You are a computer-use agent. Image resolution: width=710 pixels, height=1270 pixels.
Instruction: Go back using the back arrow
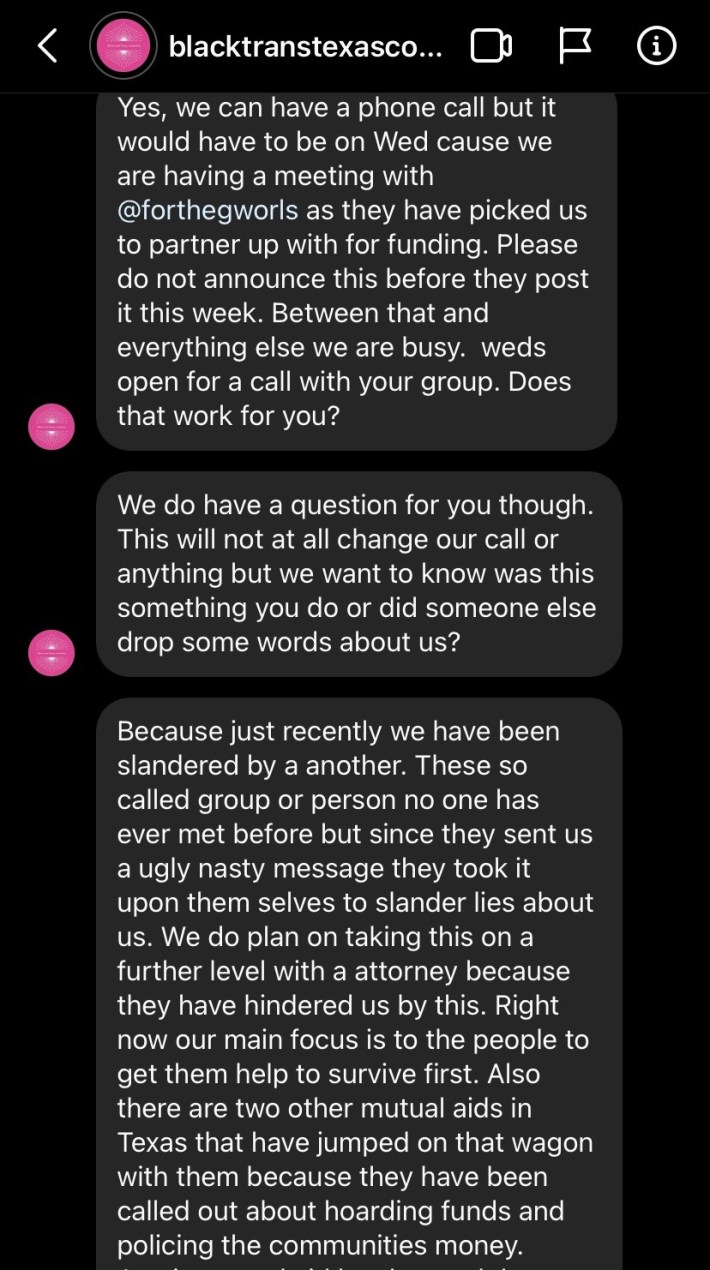(47, 46)
